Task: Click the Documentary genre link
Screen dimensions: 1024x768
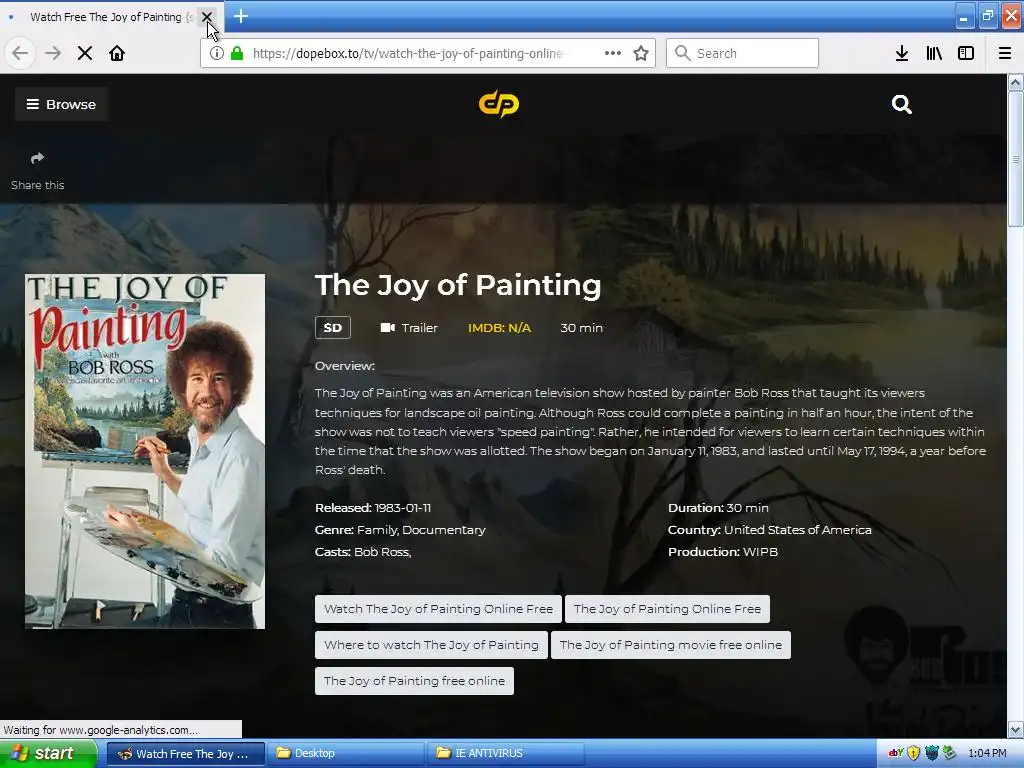Action: 444,530
